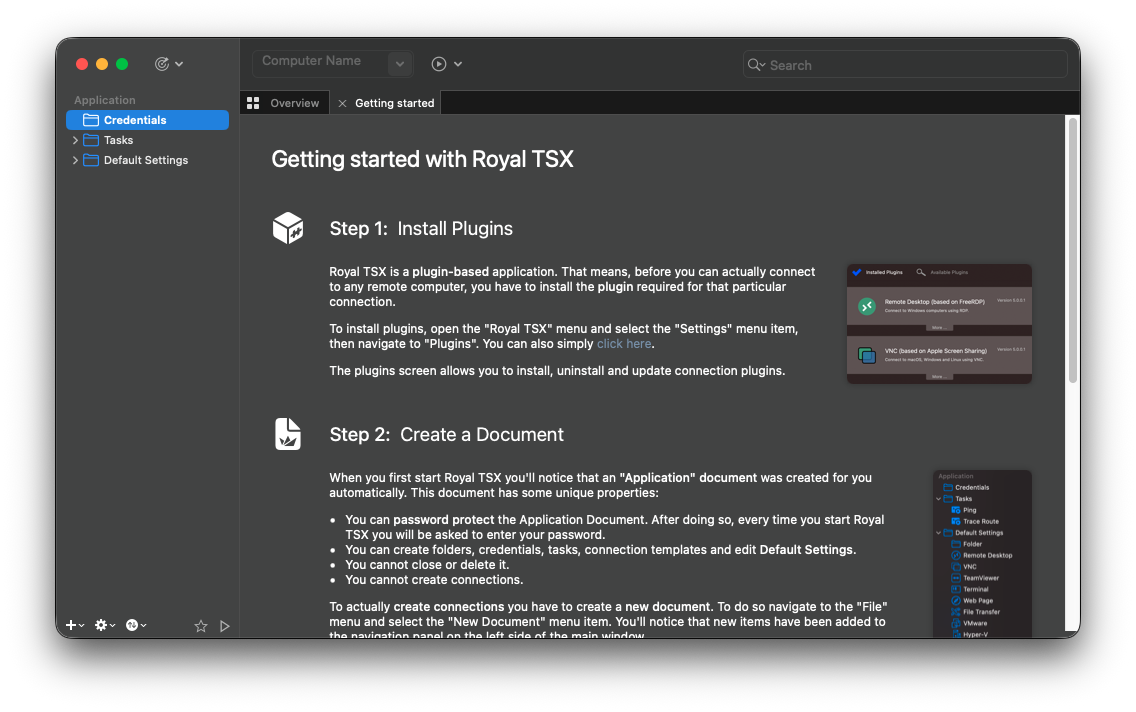The width and height of the screenshot is (1136, 712).
Task: Open the Computer Name combo box arrow
Action: tap(400, 64)
